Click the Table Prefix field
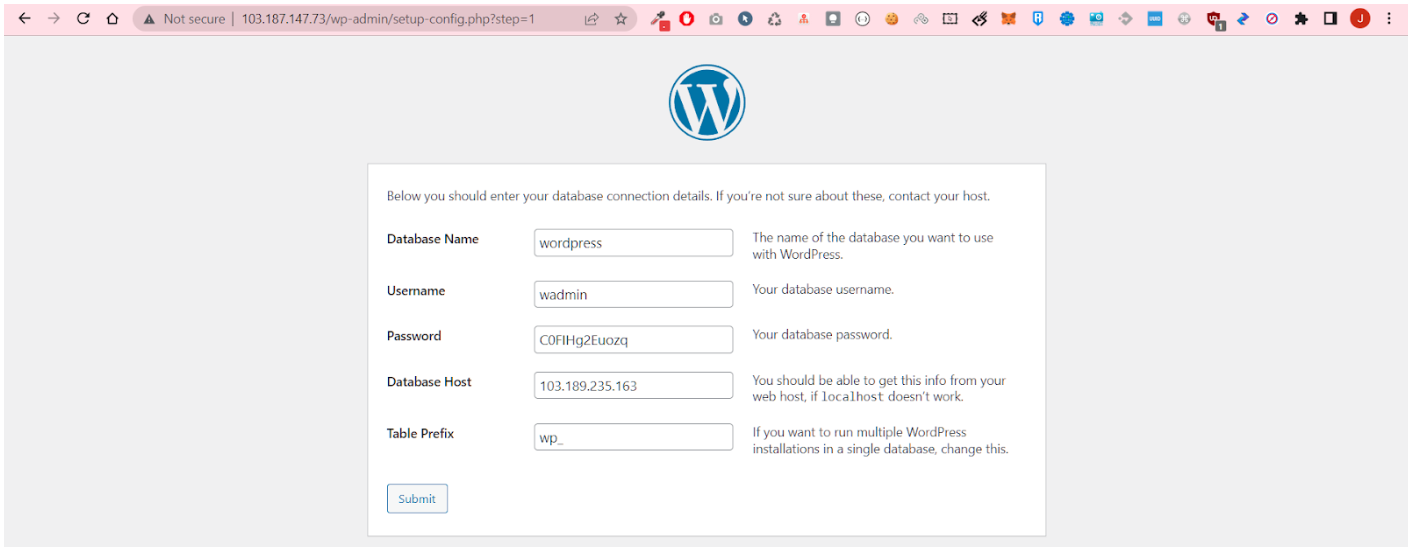 (633, 437)
